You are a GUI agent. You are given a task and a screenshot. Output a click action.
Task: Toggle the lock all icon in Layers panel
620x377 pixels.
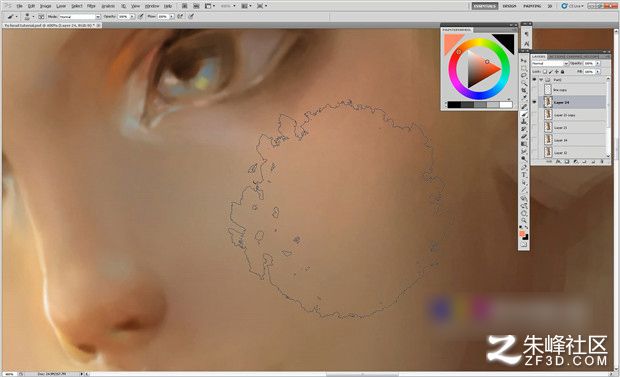click(562, 72)
